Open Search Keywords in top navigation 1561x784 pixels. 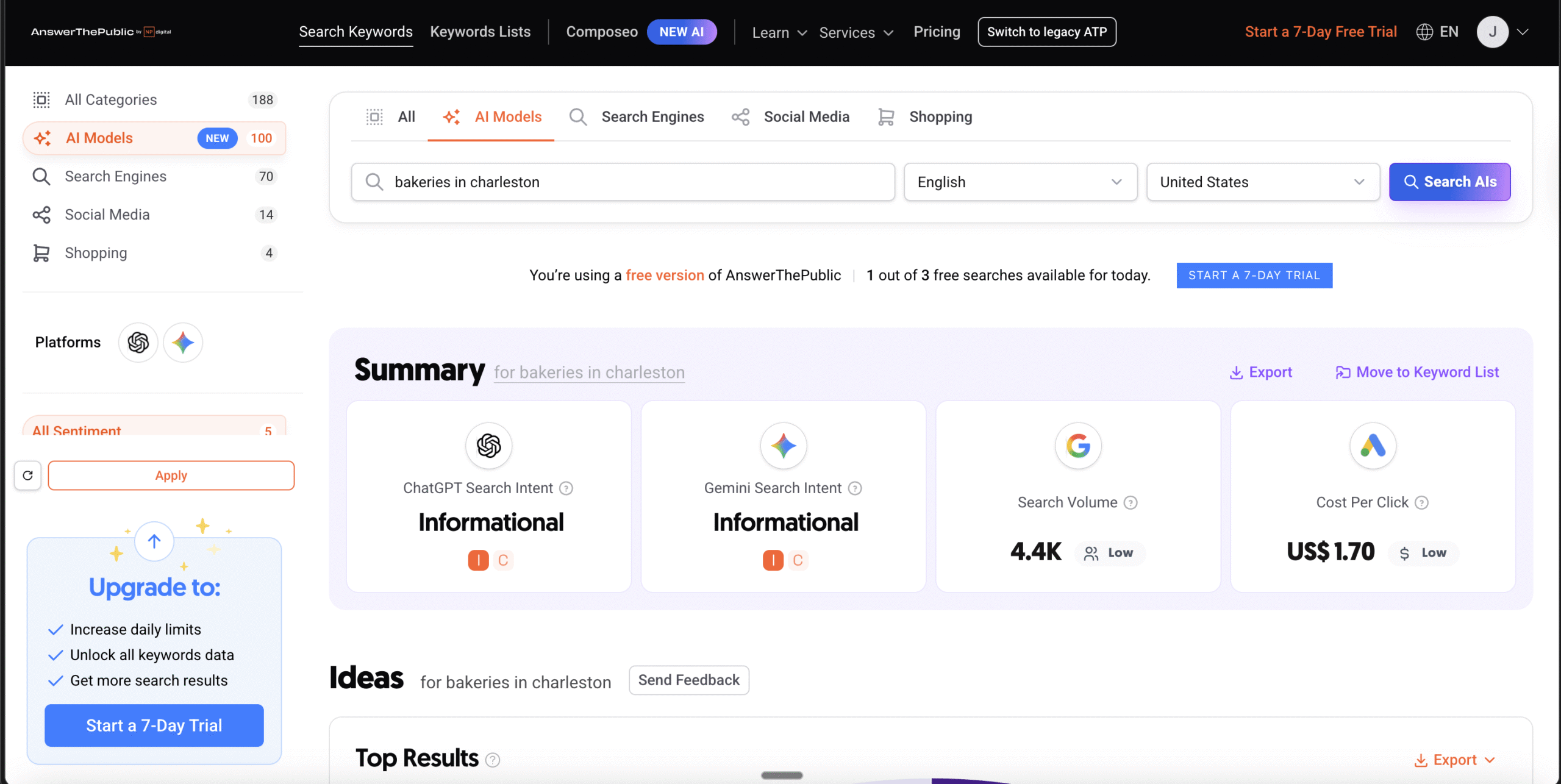355,32
